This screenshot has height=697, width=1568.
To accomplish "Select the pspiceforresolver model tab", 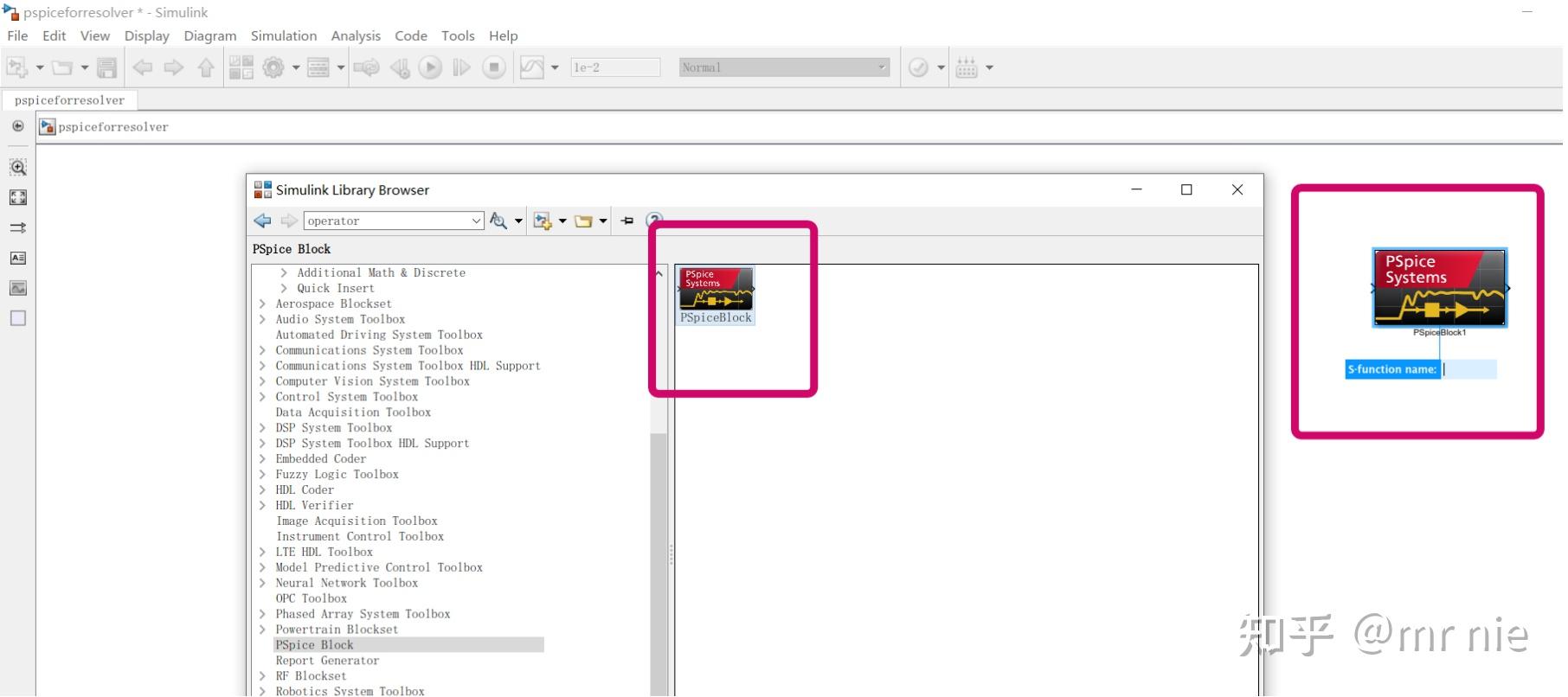I will tap(69, 100).
